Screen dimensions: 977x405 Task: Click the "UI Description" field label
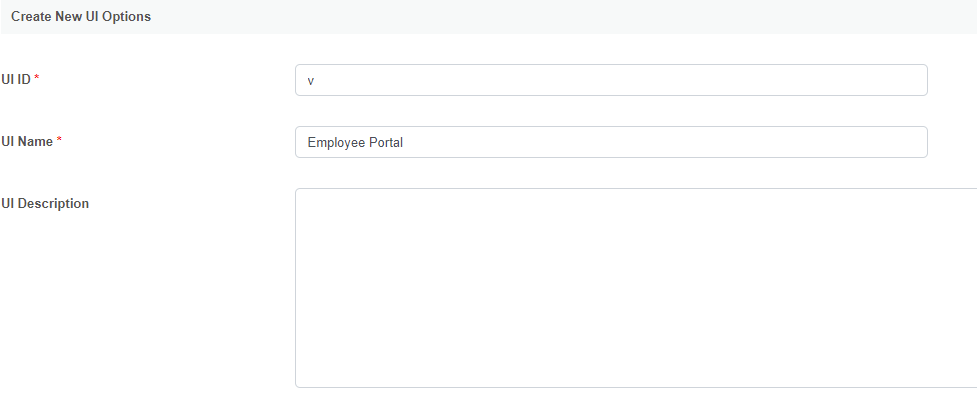coord(45,204)
